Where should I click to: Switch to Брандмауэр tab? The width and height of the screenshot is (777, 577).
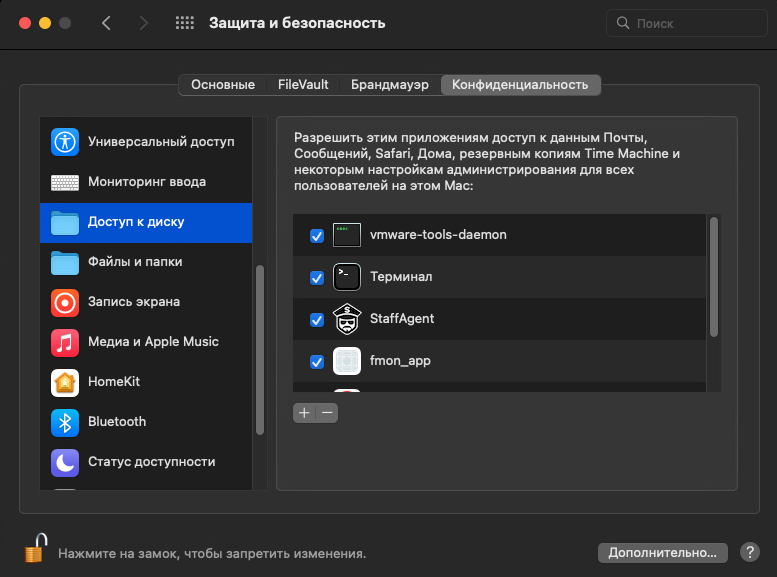389,85
